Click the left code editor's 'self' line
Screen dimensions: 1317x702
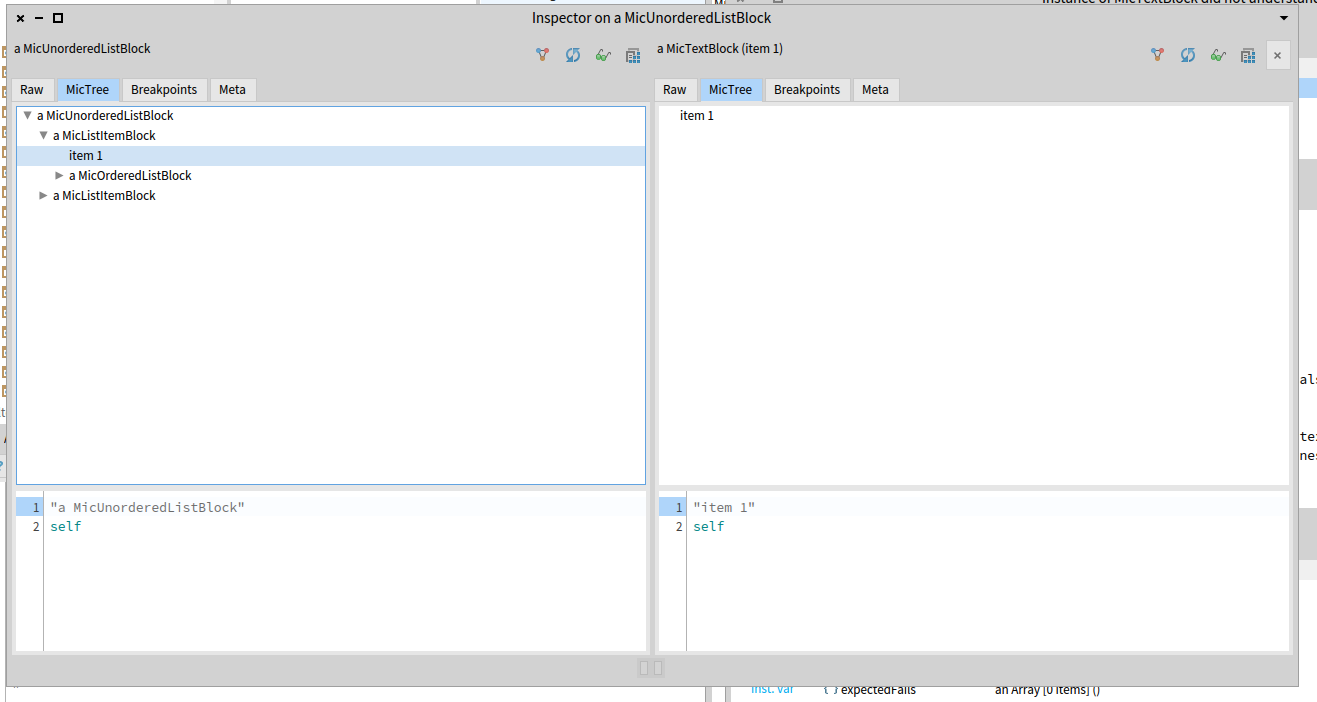point(65,527)
